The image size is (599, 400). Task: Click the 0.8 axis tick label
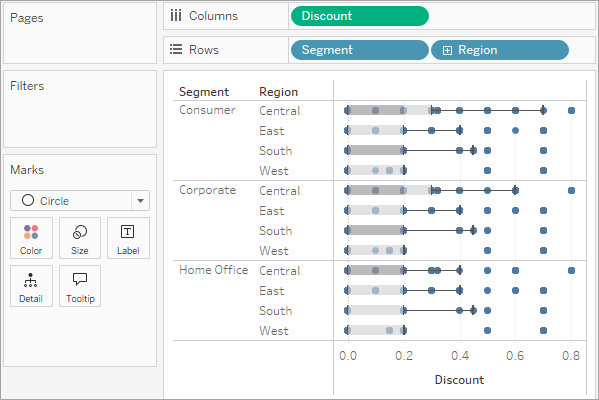(x=571, y=356)
